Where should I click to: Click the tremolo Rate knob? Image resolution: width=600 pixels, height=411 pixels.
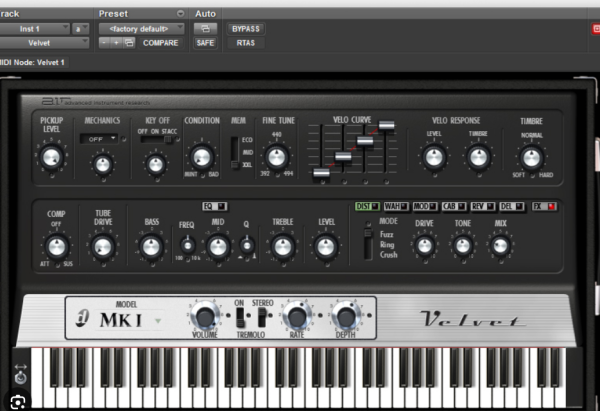pyautogui.click(x=296, y=317)
